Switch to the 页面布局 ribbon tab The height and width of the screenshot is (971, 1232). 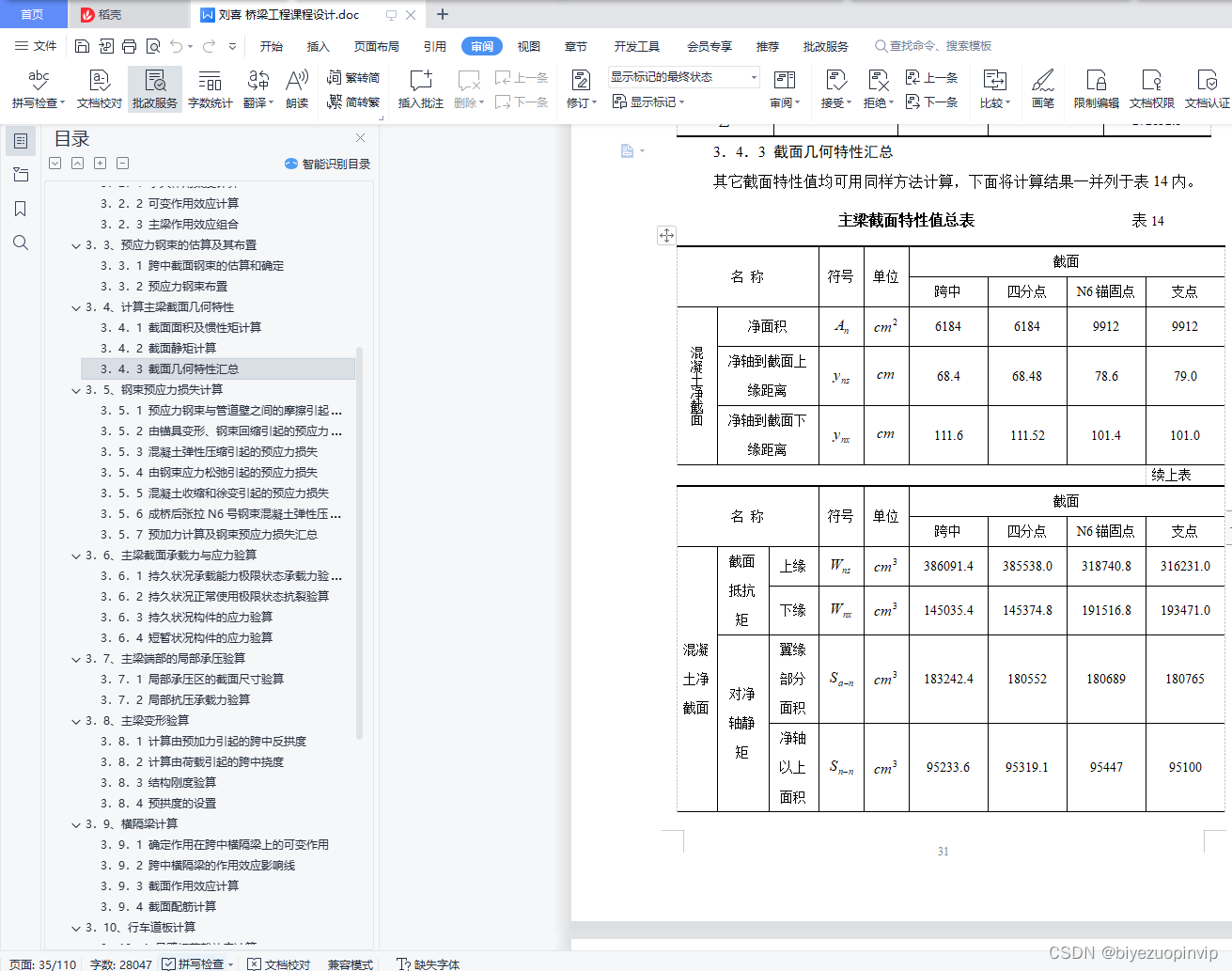(x=377, y=46)
